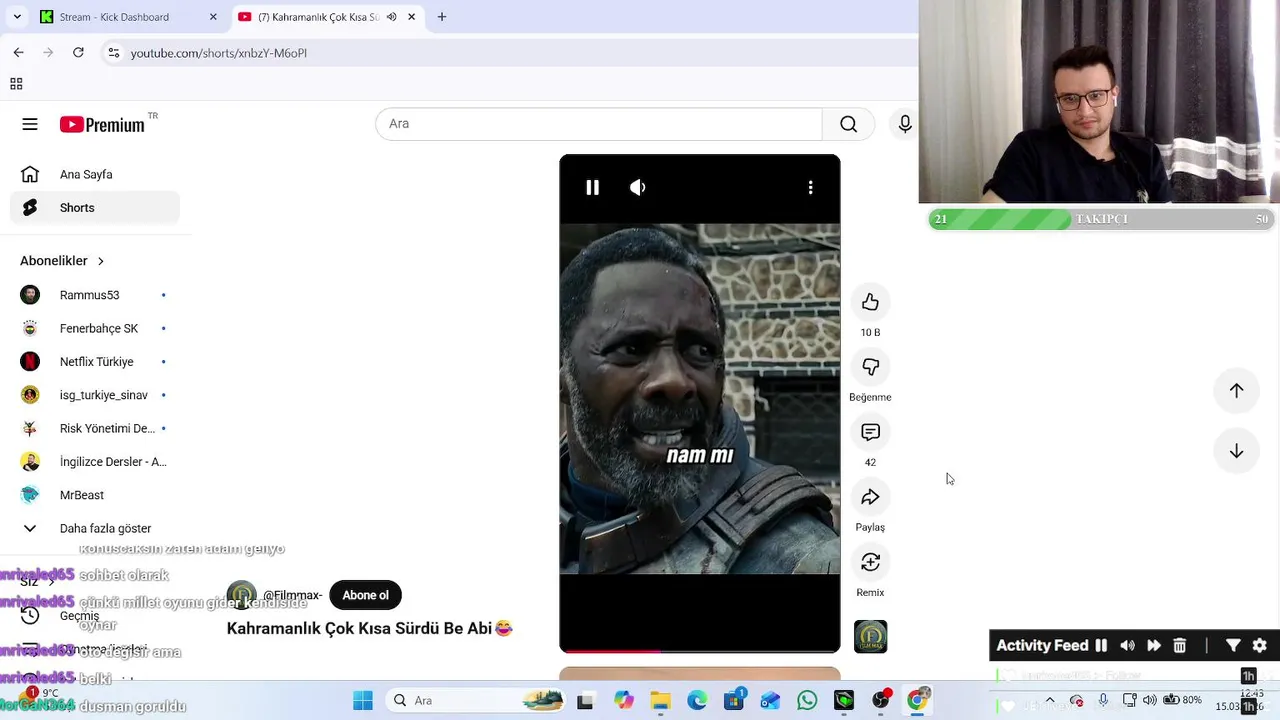Pause the playing Shorts video
Screen dimensions: 1280x720
[592, 187]
